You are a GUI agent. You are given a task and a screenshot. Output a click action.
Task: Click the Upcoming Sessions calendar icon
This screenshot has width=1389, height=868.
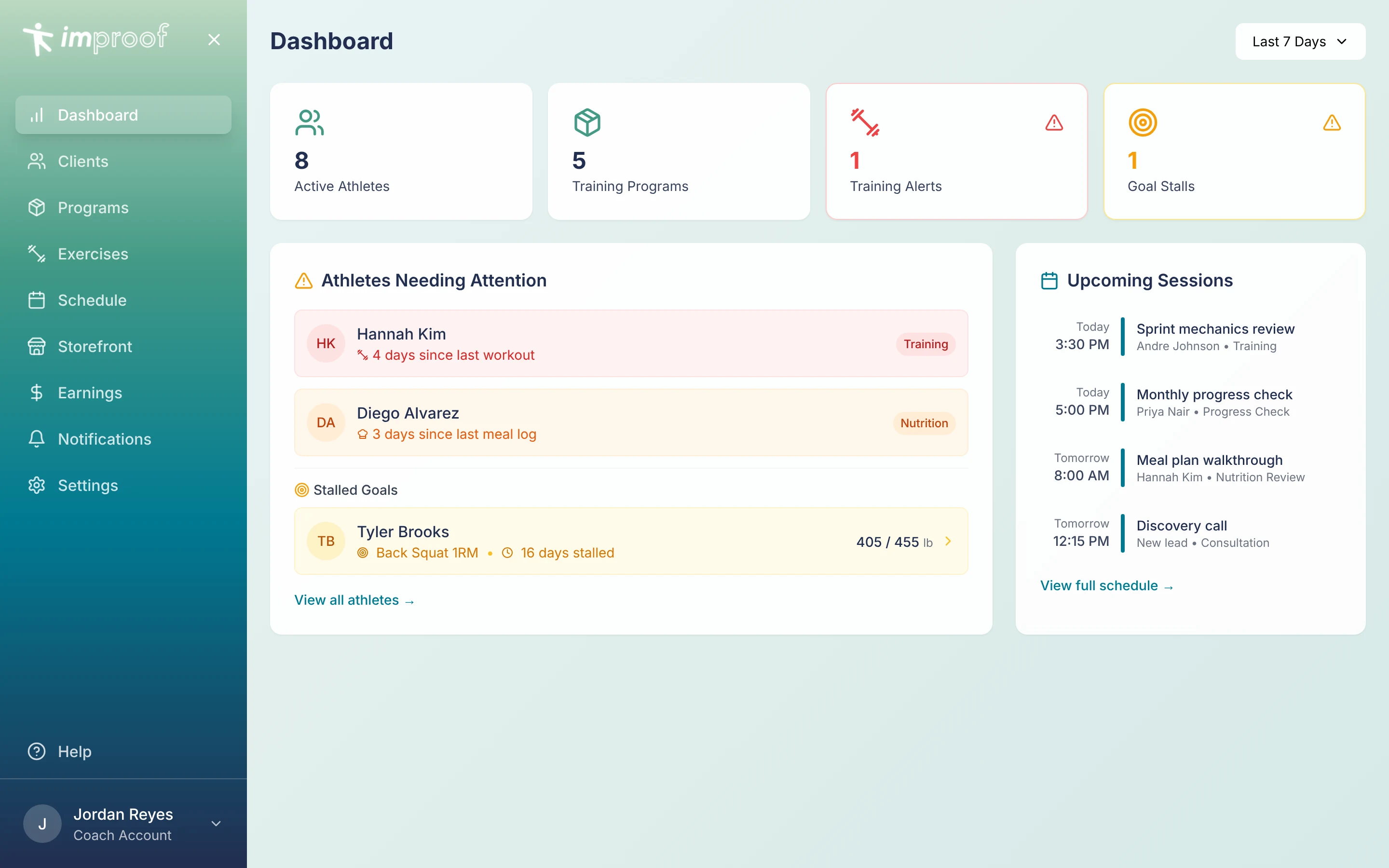pos(1049,281)
